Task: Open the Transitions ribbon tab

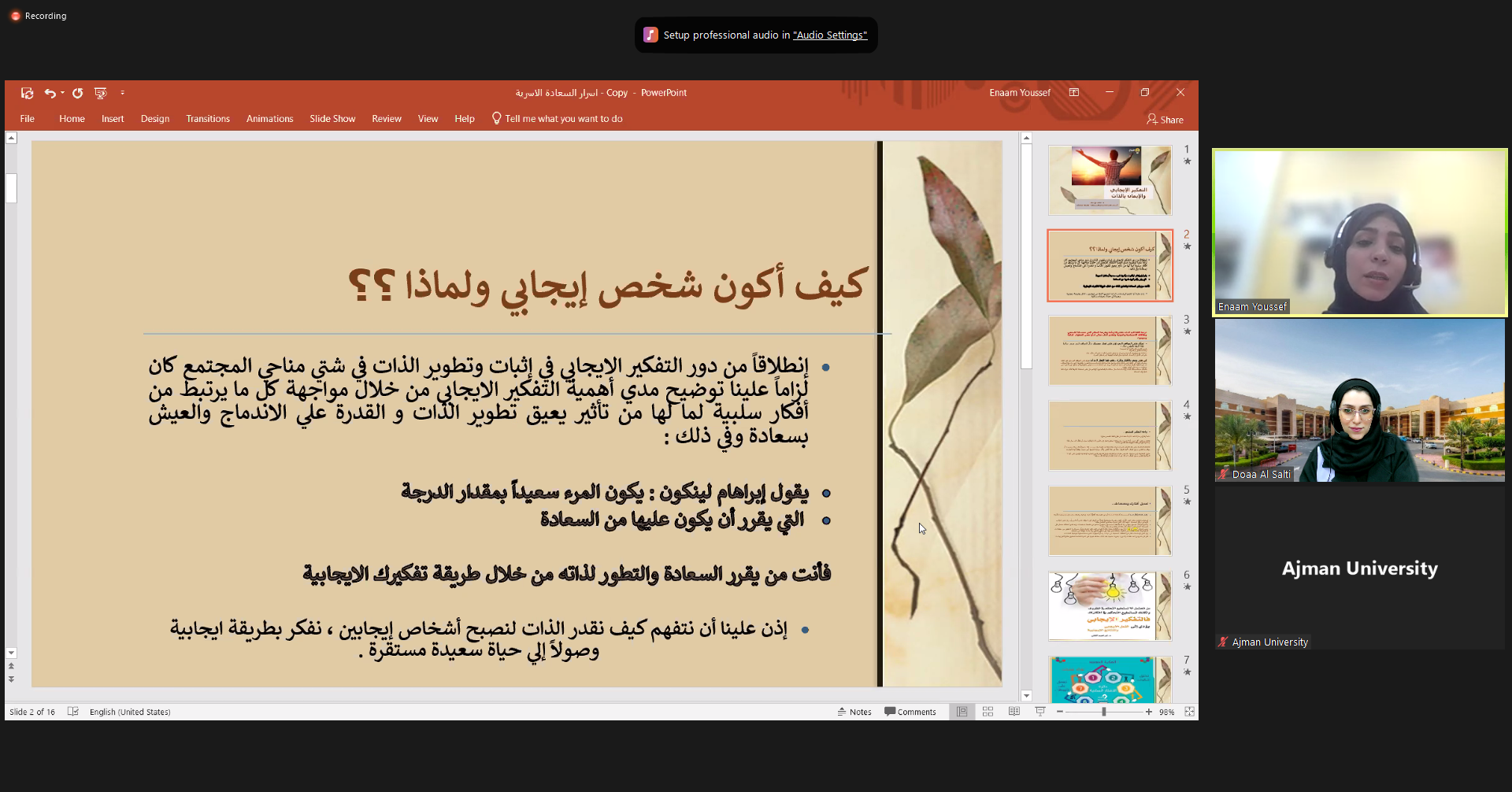Action: pos(208,119)
